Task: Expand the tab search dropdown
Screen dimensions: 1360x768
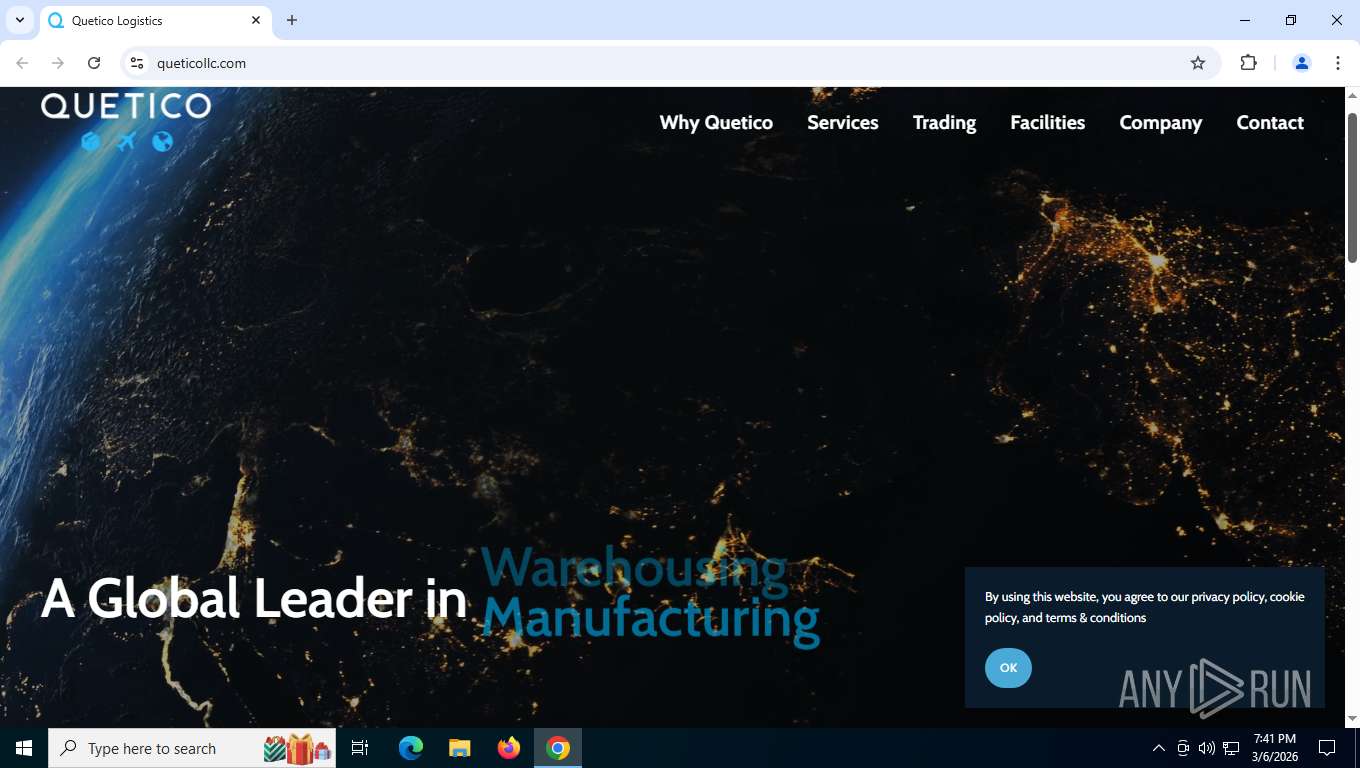Action: click(x=19, y=20)
